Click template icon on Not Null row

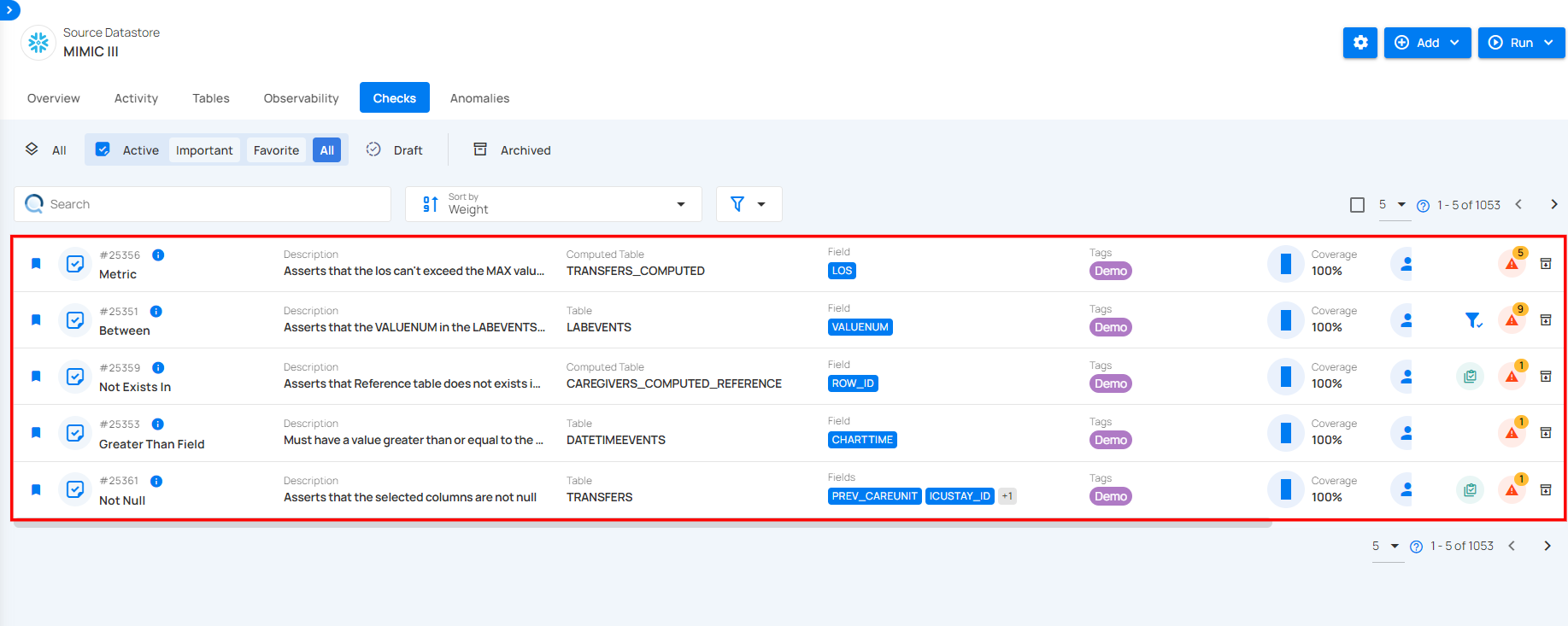coord(1470,490)
